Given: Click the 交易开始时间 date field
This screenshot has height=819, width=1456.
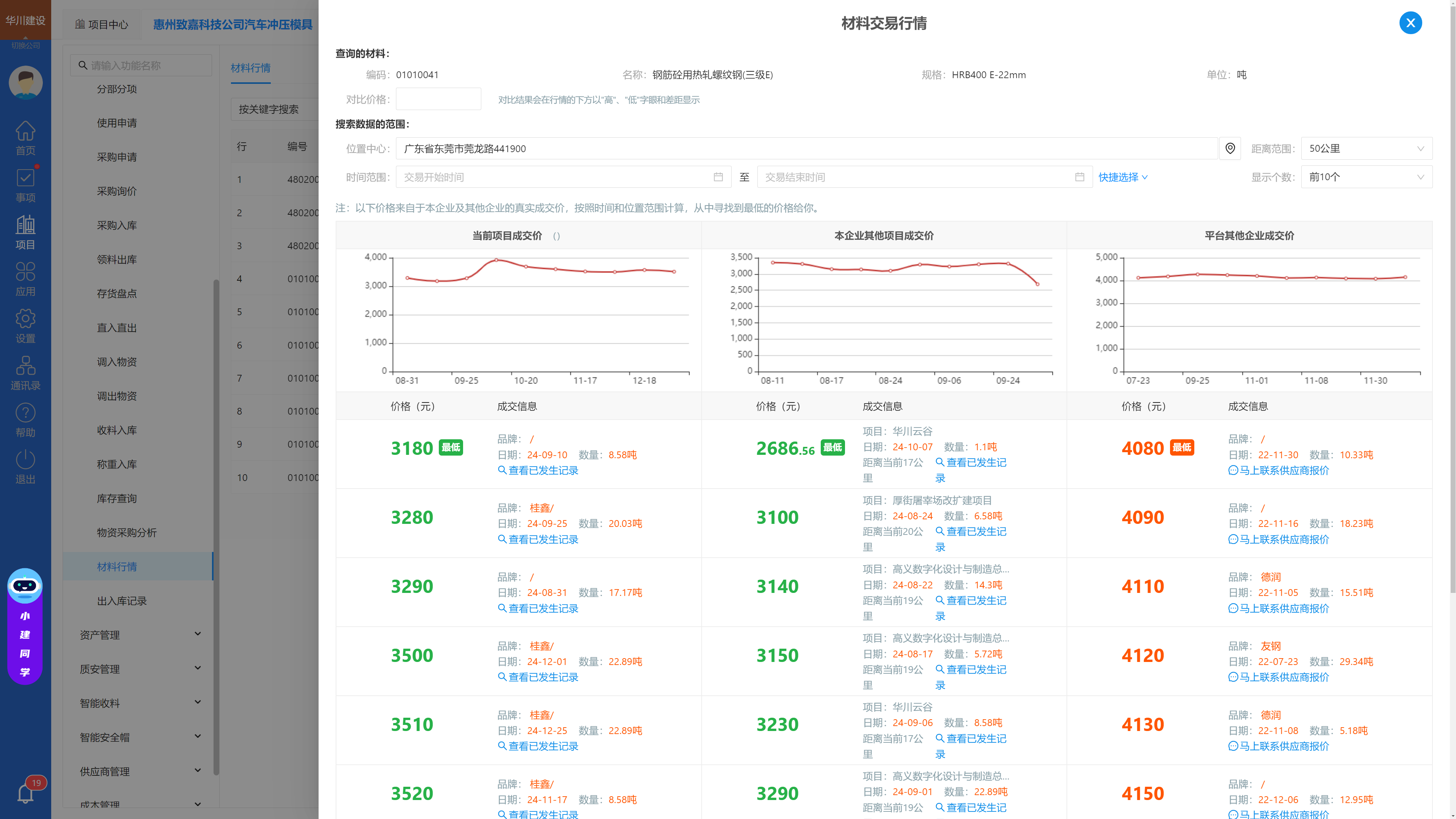Looking at the screenshot, I should coord(563,177).
